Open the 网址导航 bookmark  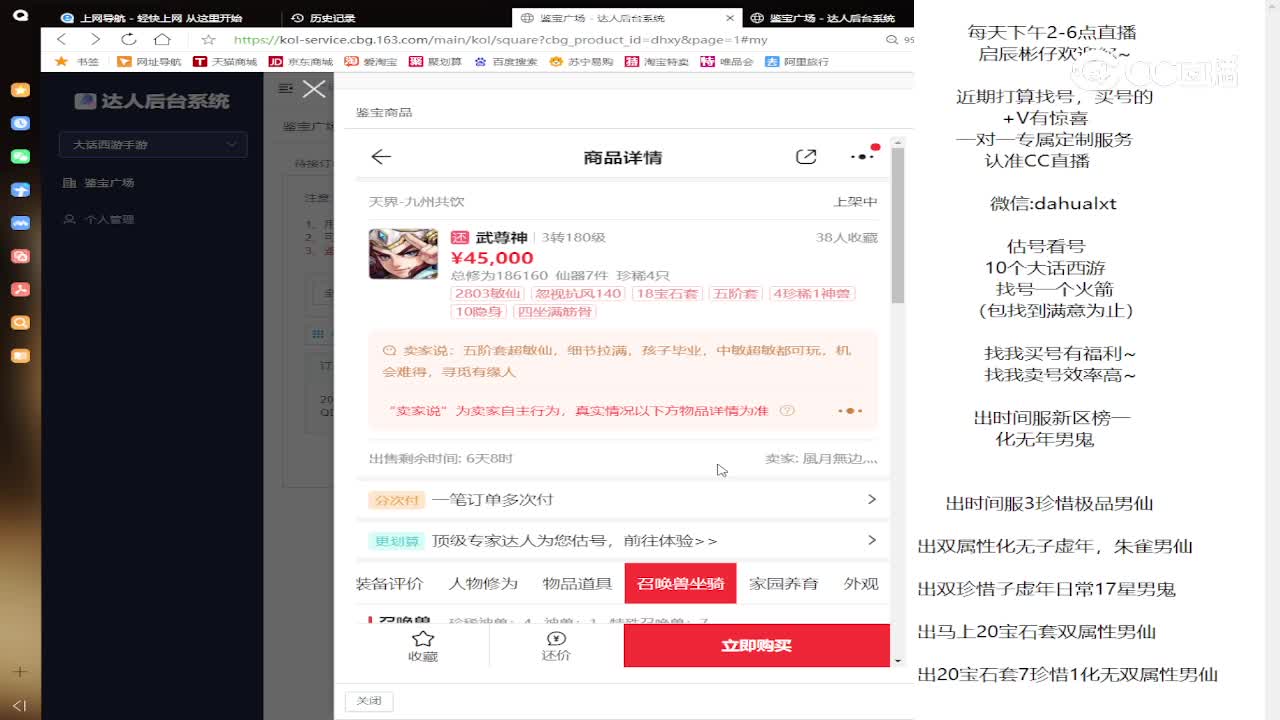[x=149, y=61]
